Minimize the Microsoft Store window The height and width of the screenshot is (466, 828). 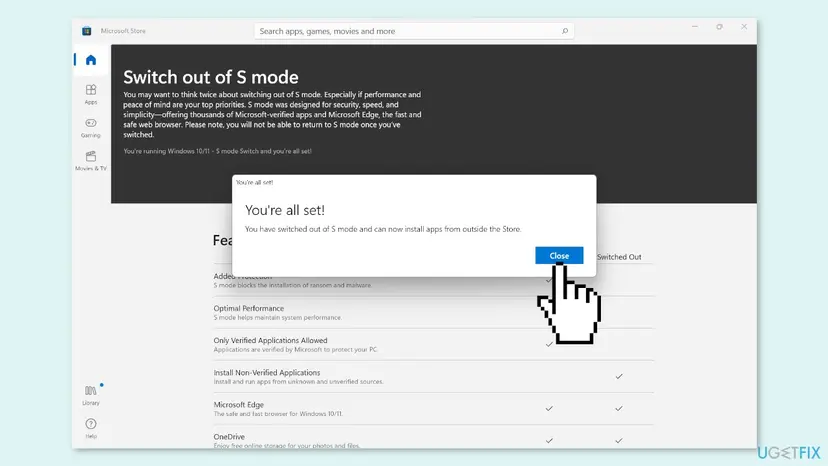(x=695, y=26)
